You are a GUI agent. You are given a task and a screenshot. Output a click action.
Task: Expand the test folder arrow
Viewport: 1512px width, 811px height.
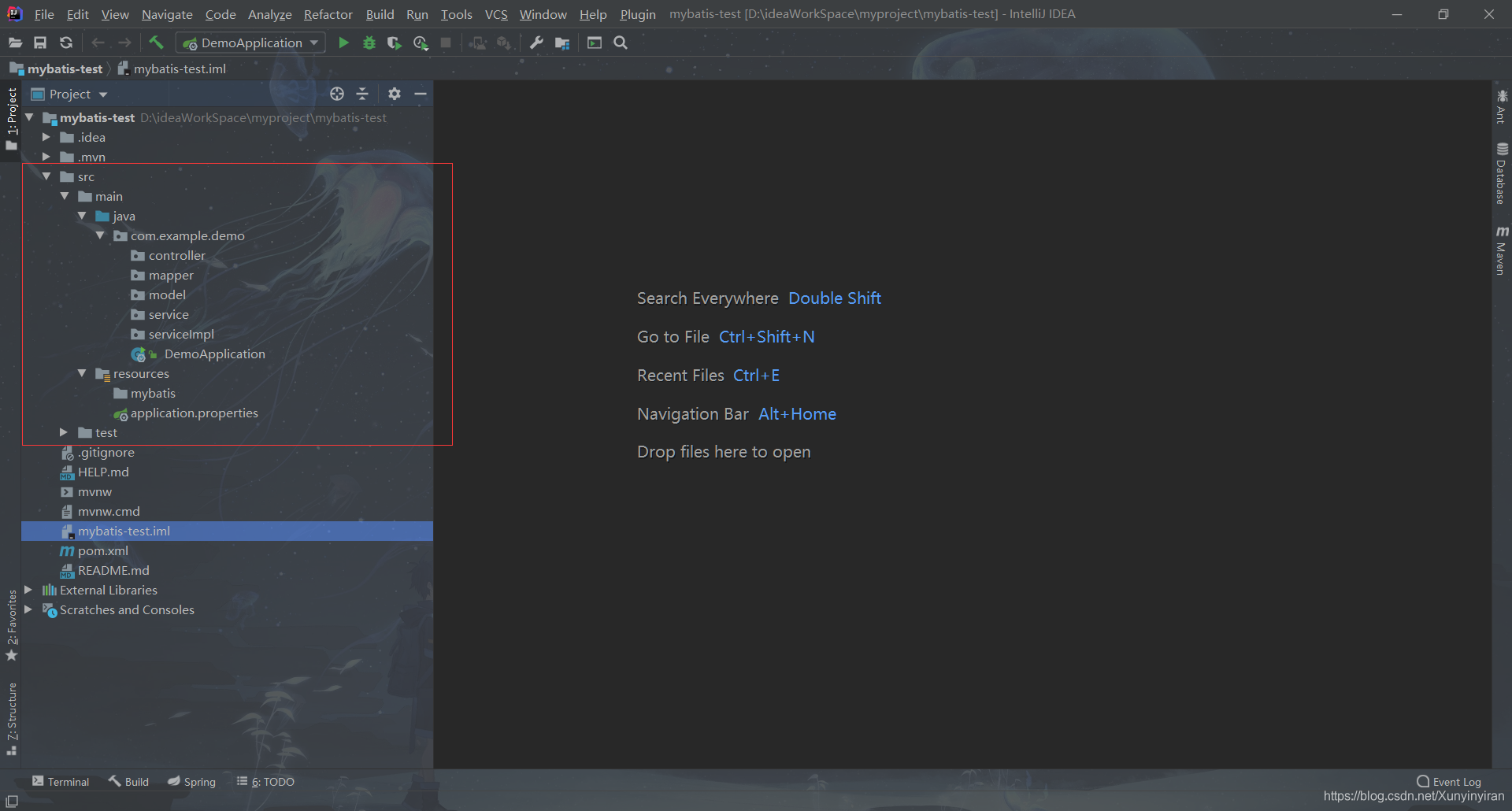click(x=64, y=432)
